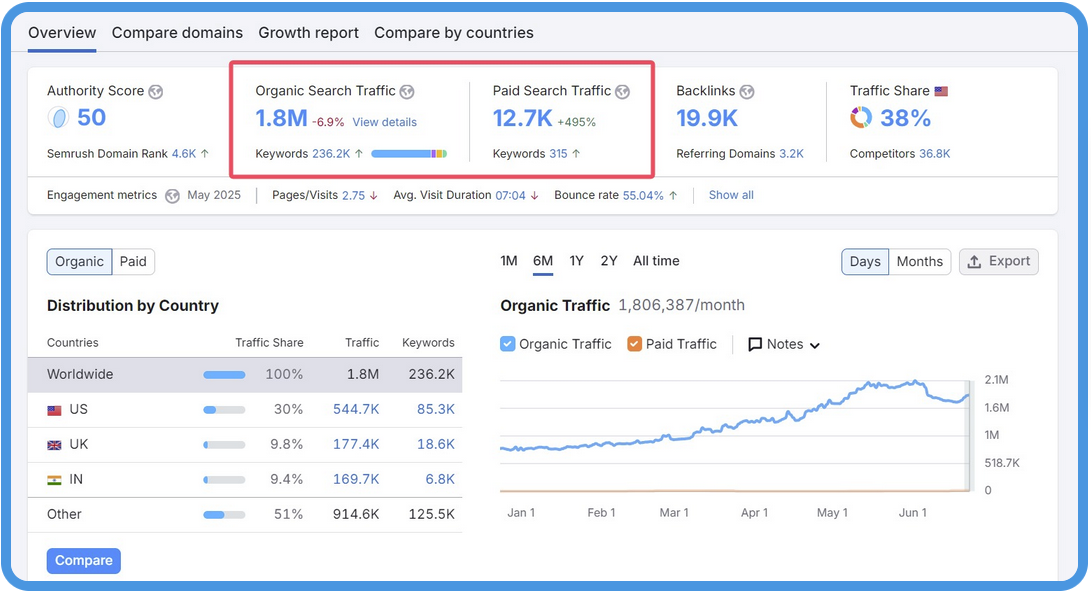Click the globe icon beside Backlinks

[747, 92]
